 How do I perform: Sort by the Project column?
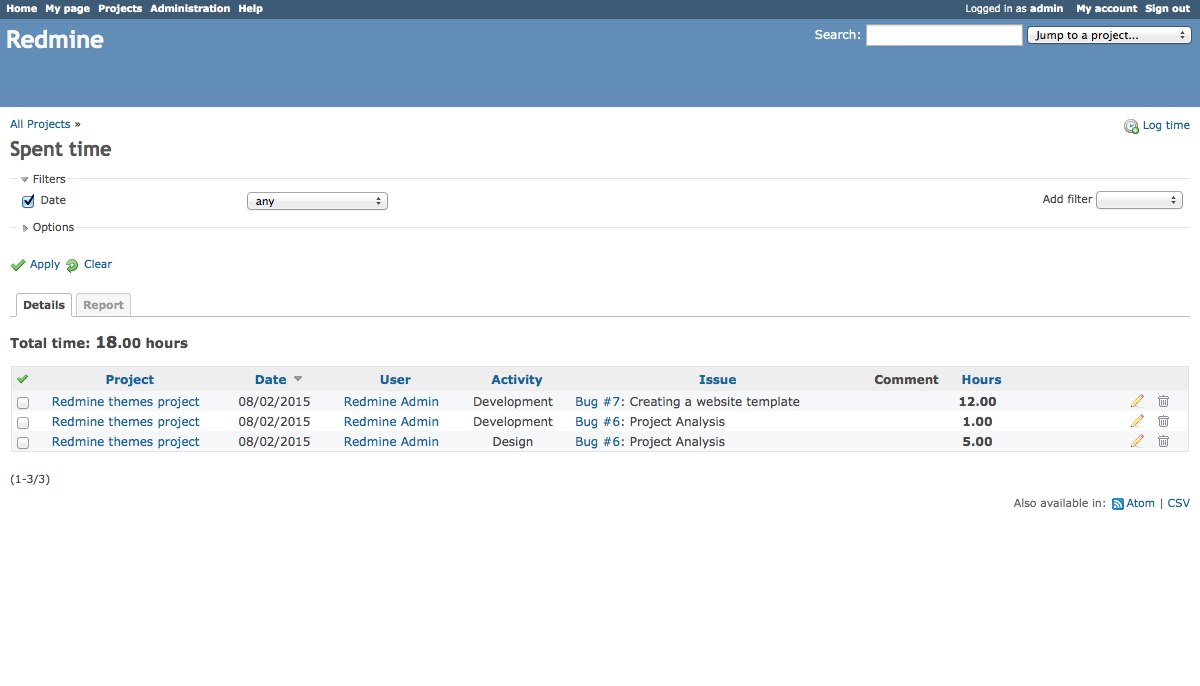tap(130, 380)
